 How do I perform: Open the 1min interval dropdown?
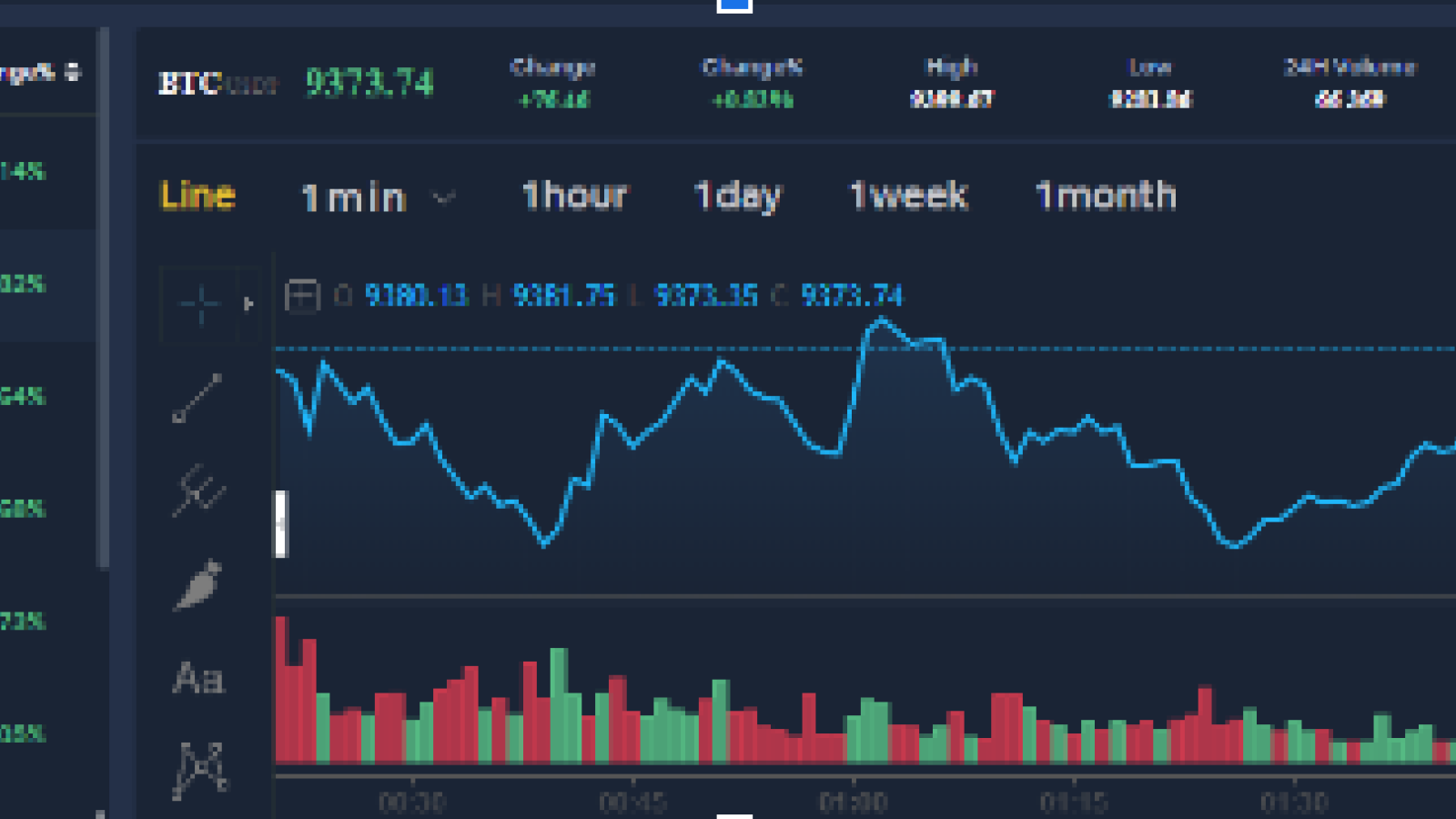[378, 197]
